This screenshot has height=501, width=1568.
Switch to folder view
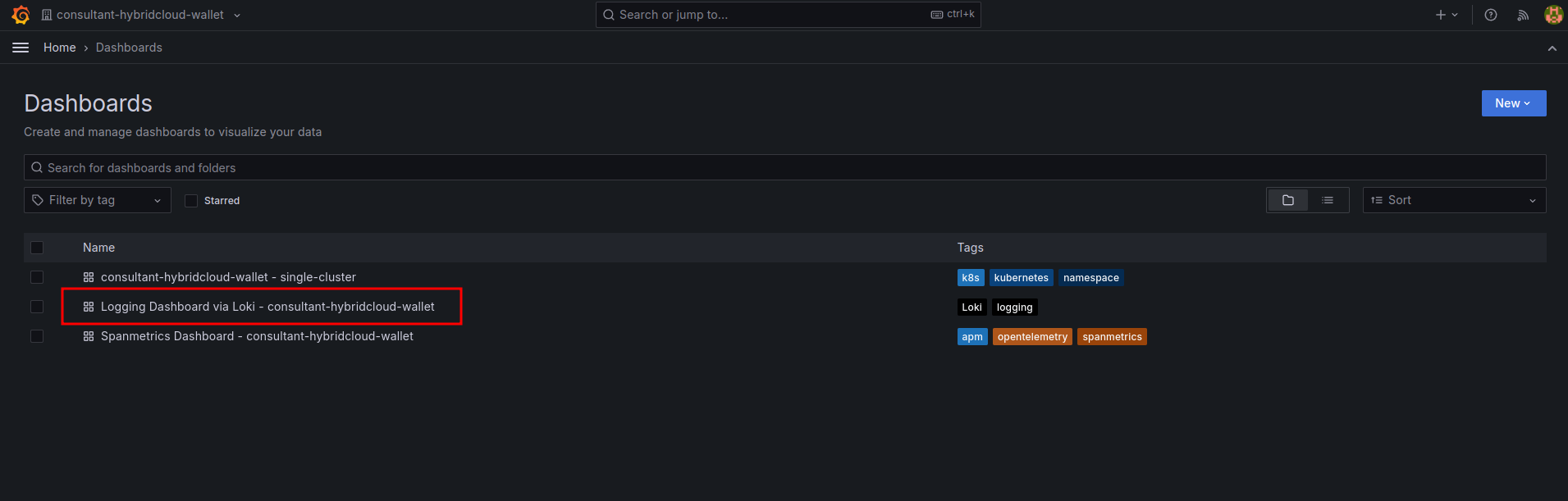1288,200
